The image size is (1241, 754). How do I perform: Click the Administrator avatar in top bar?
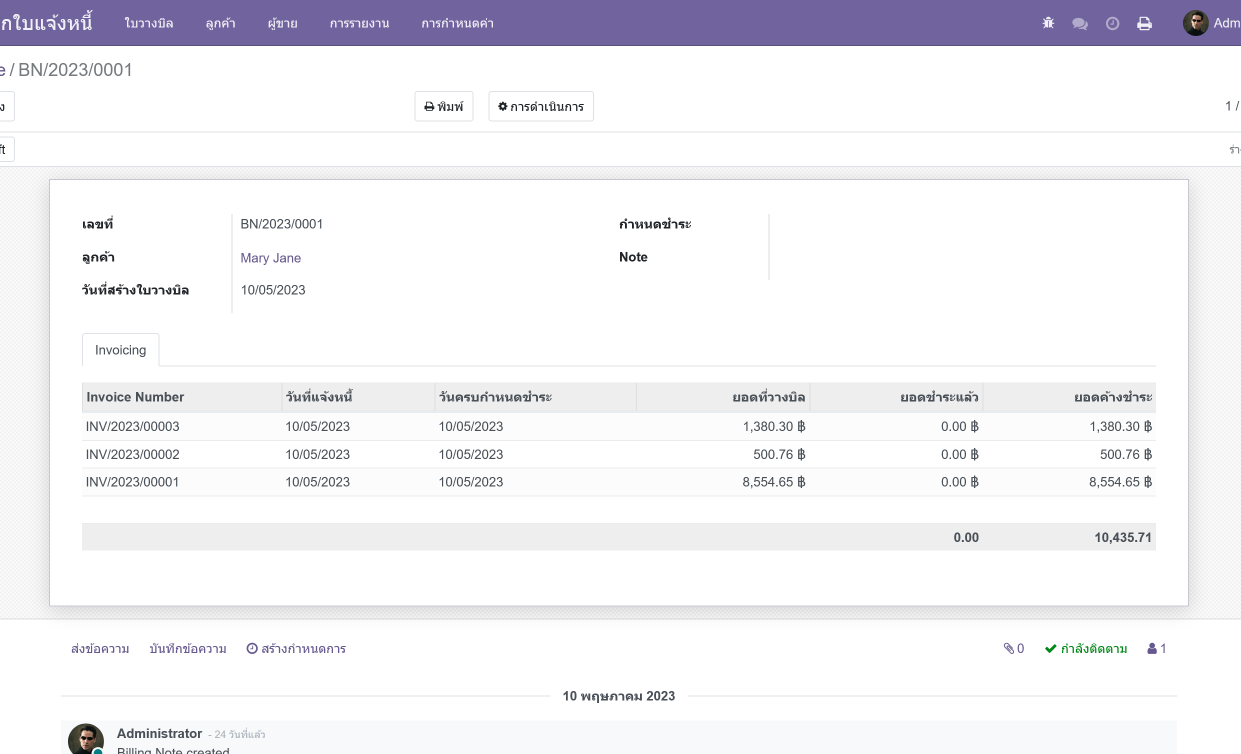point(1195,23)
